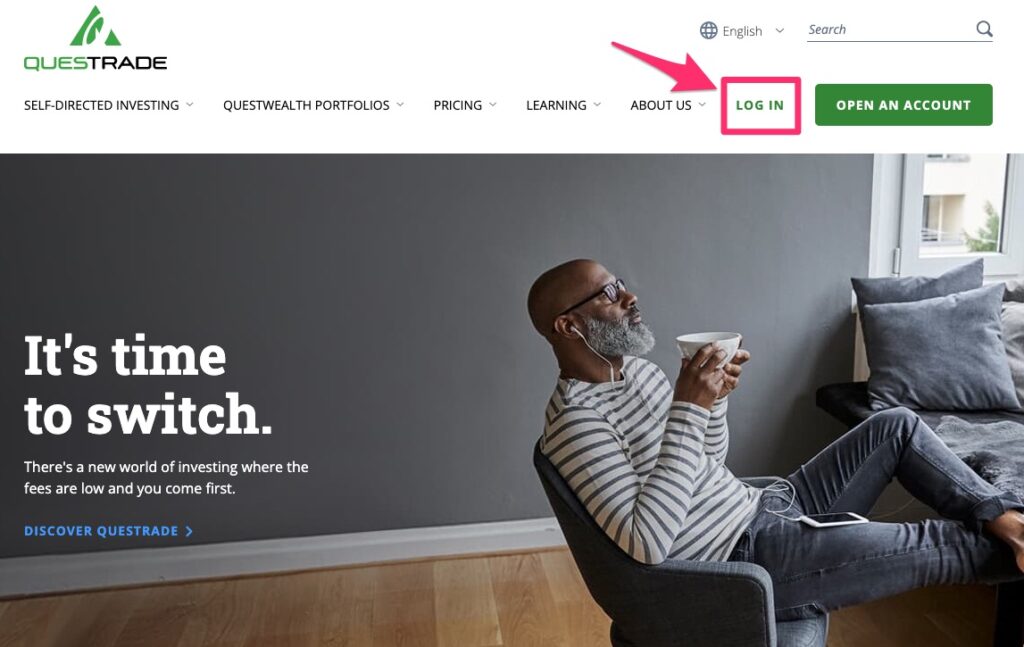Expand the English language dropdown chevron

779,31
